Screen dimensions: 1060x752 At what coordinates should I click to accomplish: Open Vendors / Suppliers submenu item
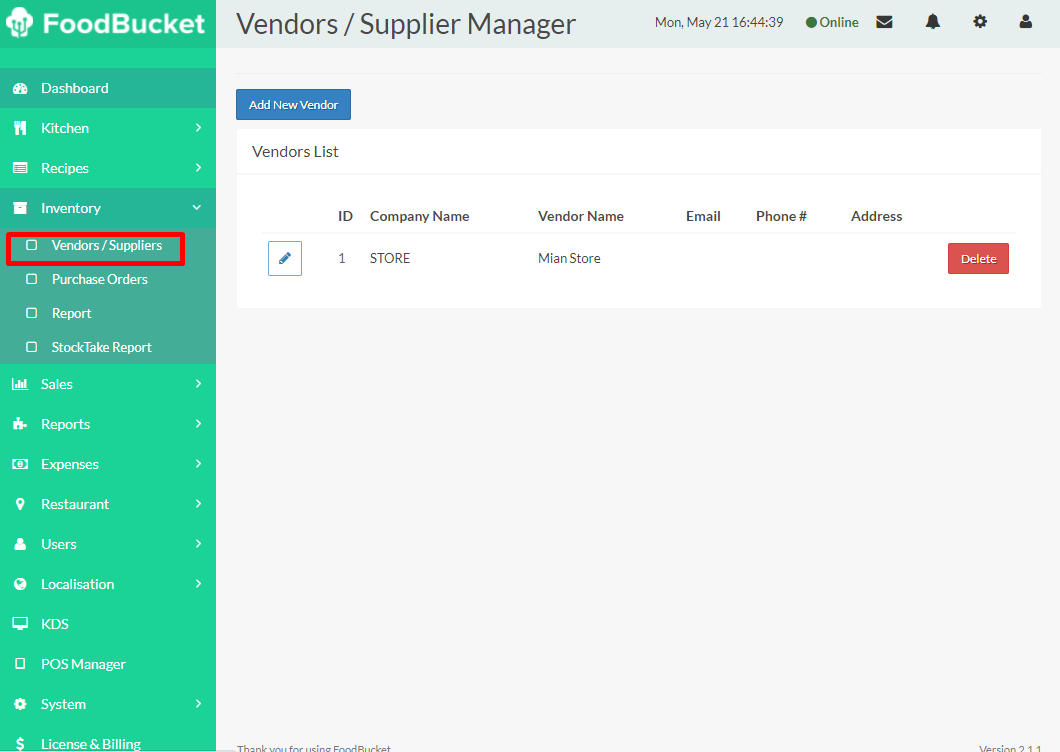(x=106, y=245)
